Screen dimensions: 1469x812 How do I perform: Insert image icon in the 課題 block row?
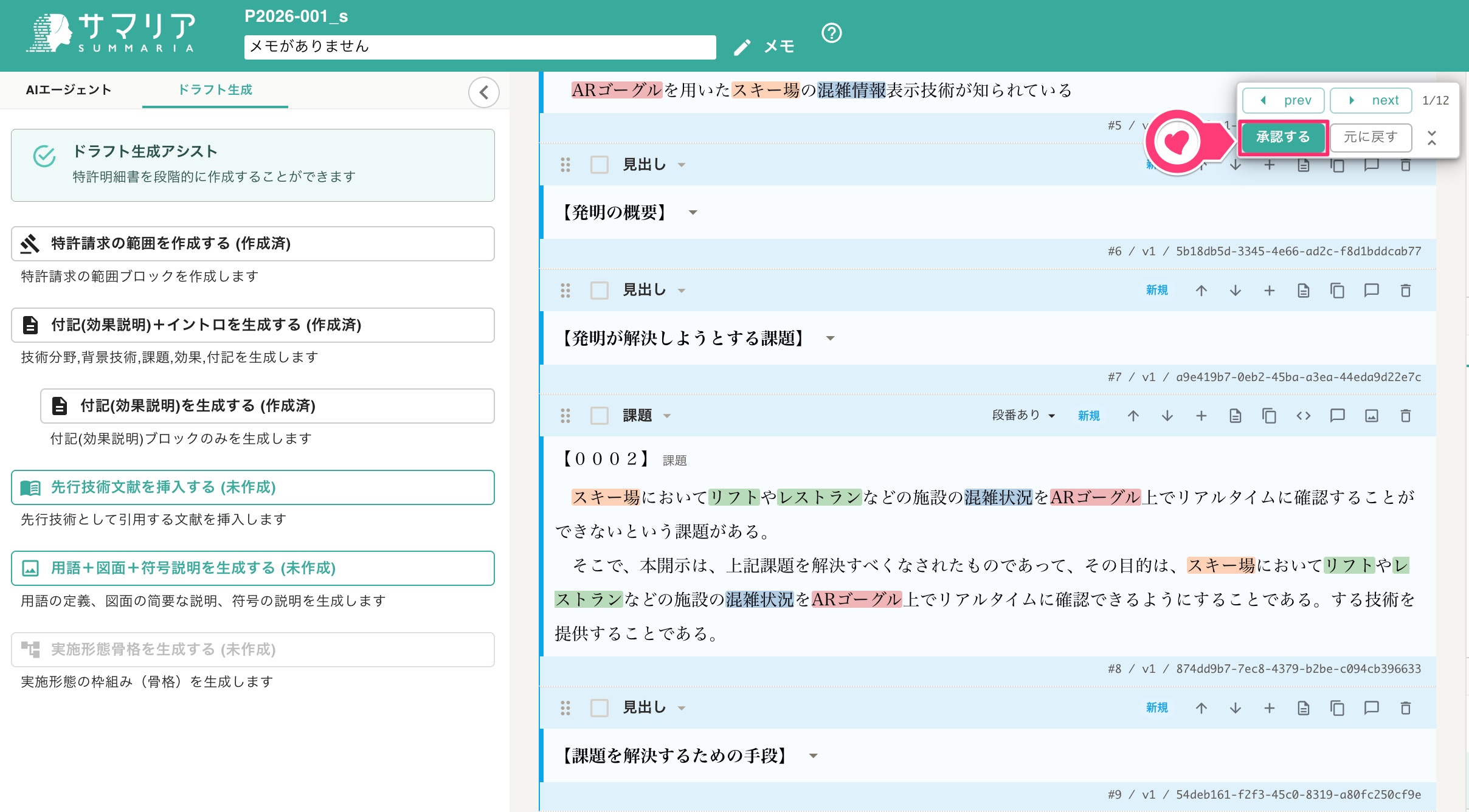click(x=1372, y=416)
